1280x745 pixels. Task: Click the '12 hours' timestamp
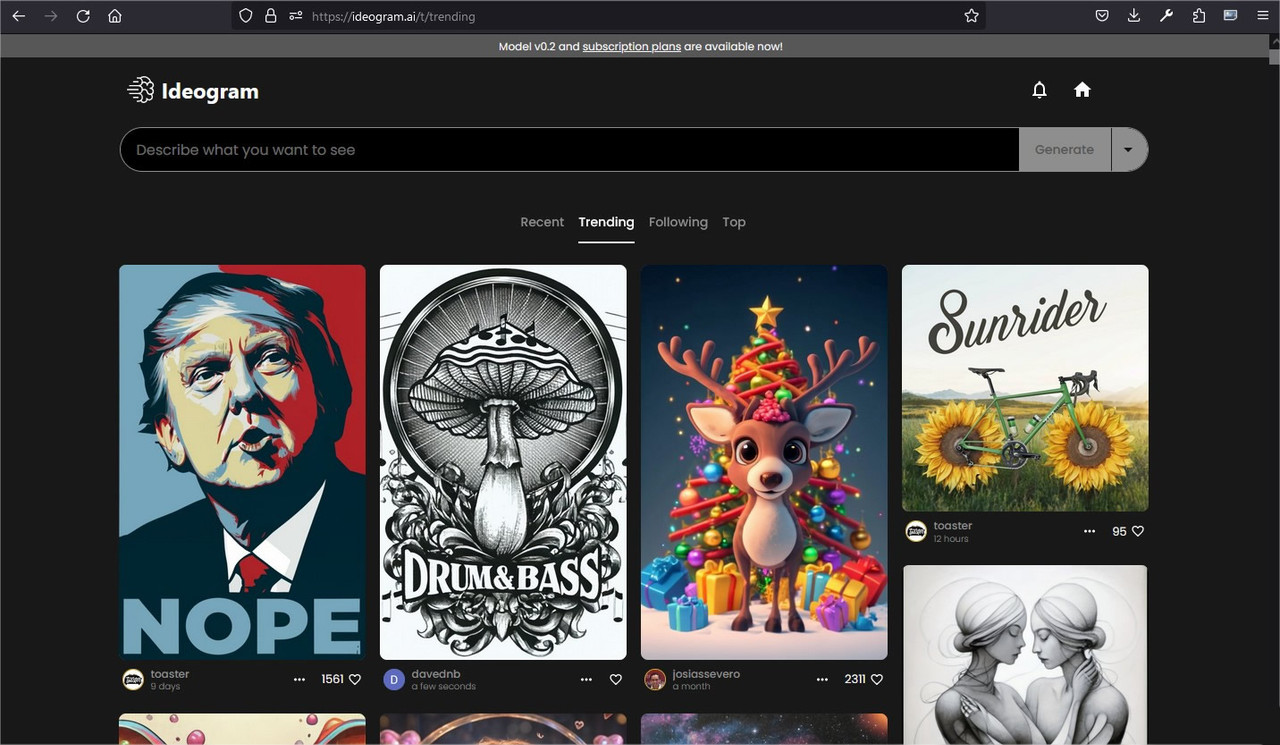(951, 539)
